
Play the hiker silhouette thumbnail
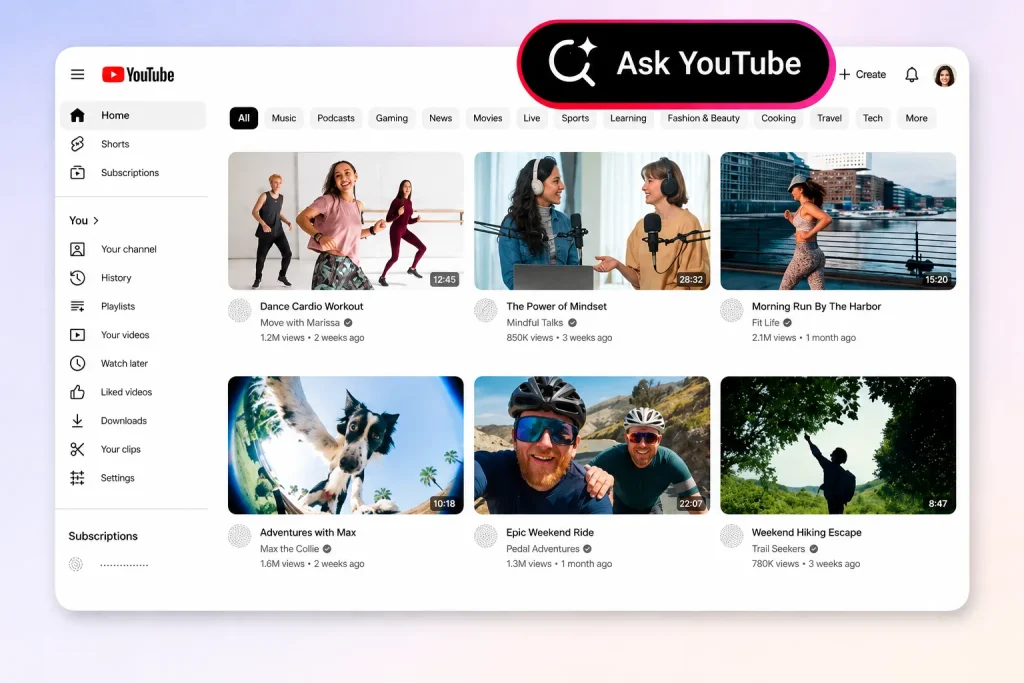838,445
